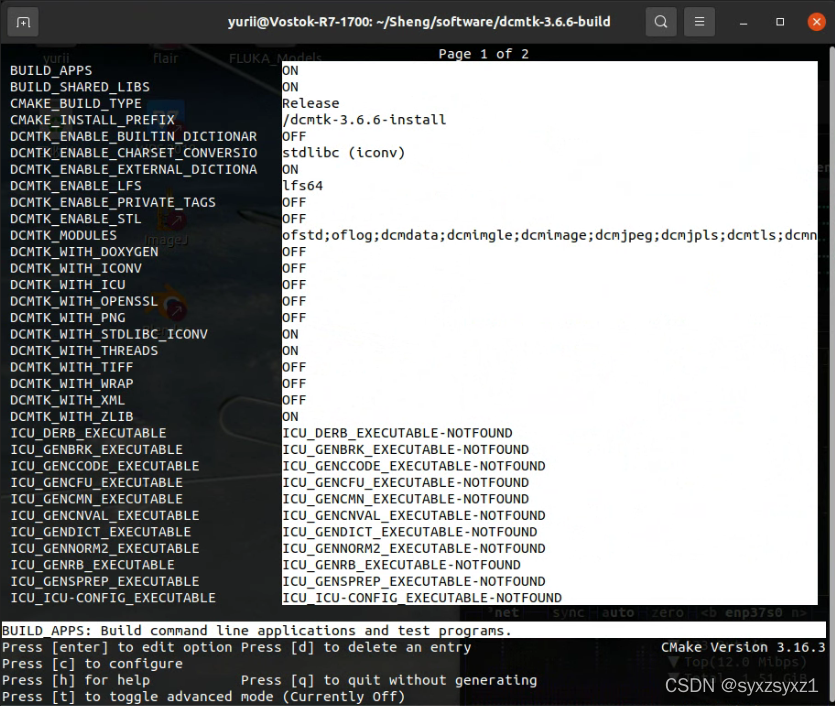Select the lfs64 value
This screenshot has height=706, width=835.
pos(302,186)
